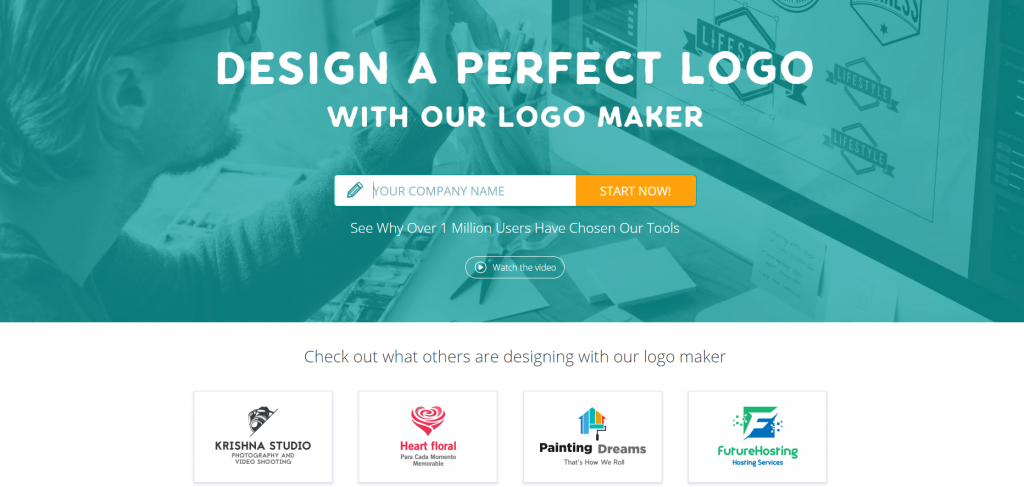Image resolution: width=1024 pixels, height=487 pixels.
Task: Click the pencil icon in the name field
Action: coord(355,191)
